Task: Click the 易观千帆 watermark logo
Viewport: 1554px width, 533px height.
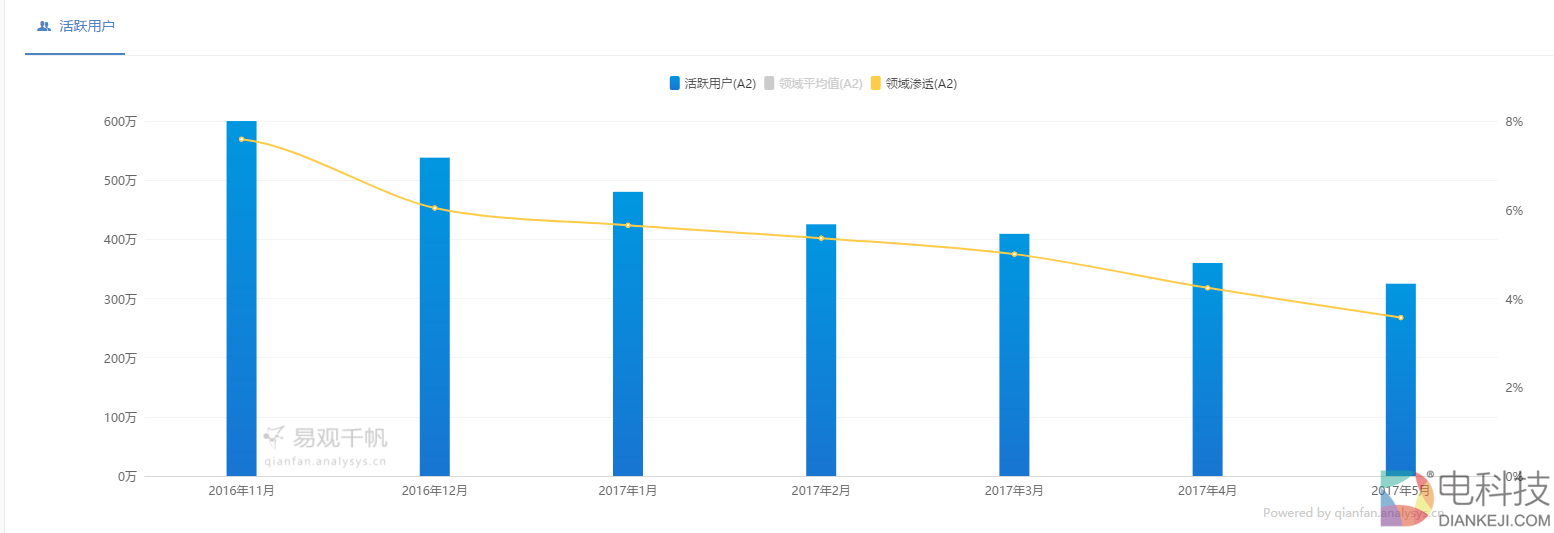Action: [325, 438]
